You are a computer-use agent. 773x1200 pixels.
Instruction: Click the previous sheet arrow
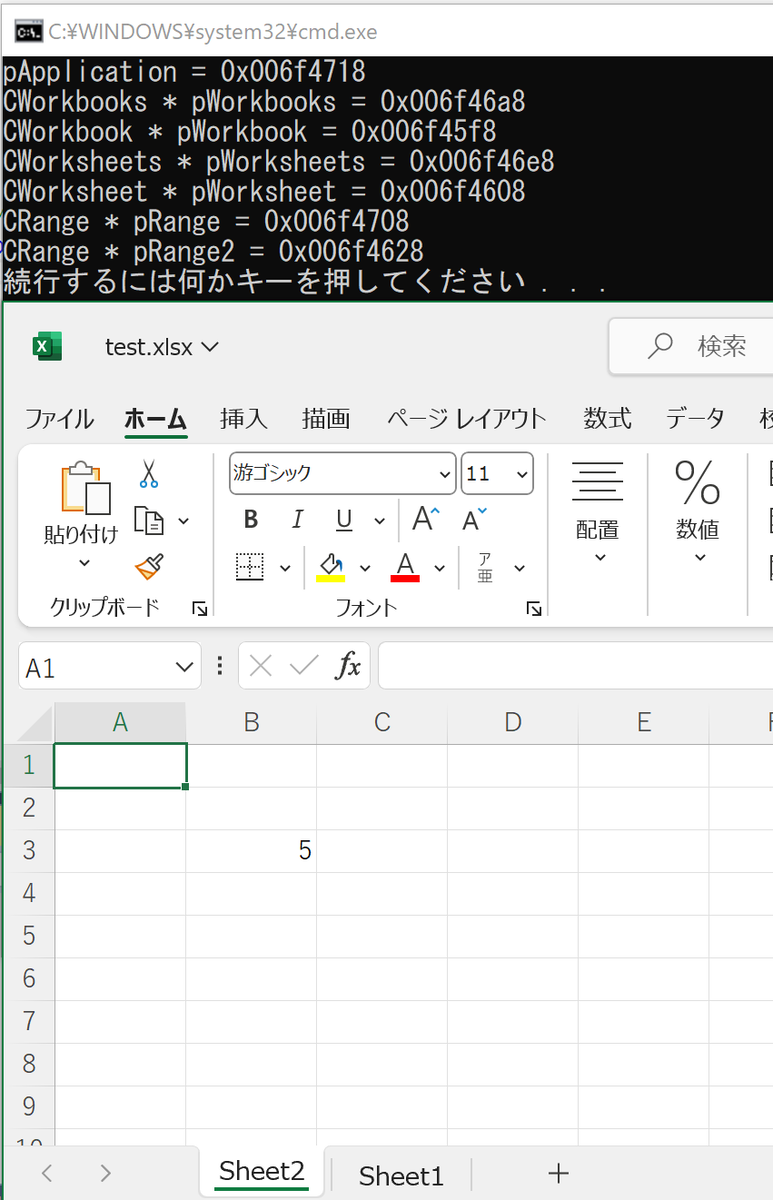[x=47, y=1173]
